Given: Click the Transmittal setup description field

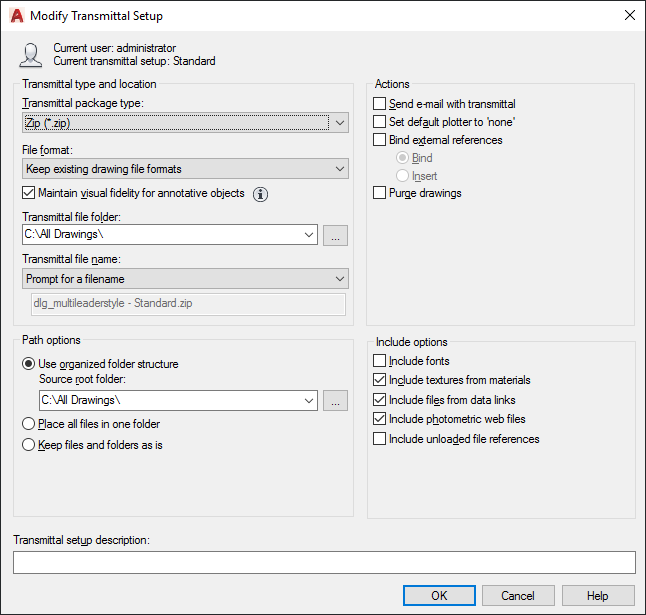Looking at the screenshot, I should pyautogui.click(x=324, y=562).
